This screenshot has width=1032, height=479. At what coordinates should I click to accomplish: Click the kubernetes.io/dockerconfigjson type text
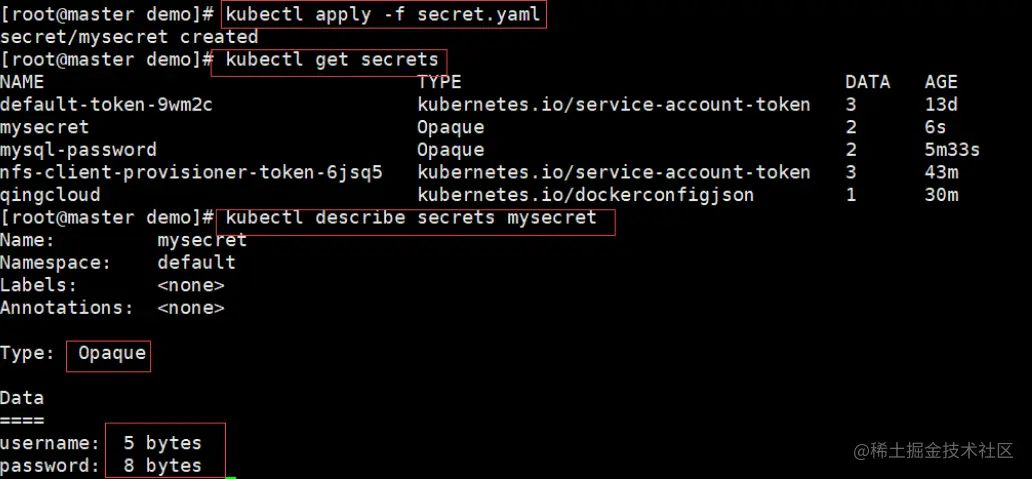click(x=585, y=195)
